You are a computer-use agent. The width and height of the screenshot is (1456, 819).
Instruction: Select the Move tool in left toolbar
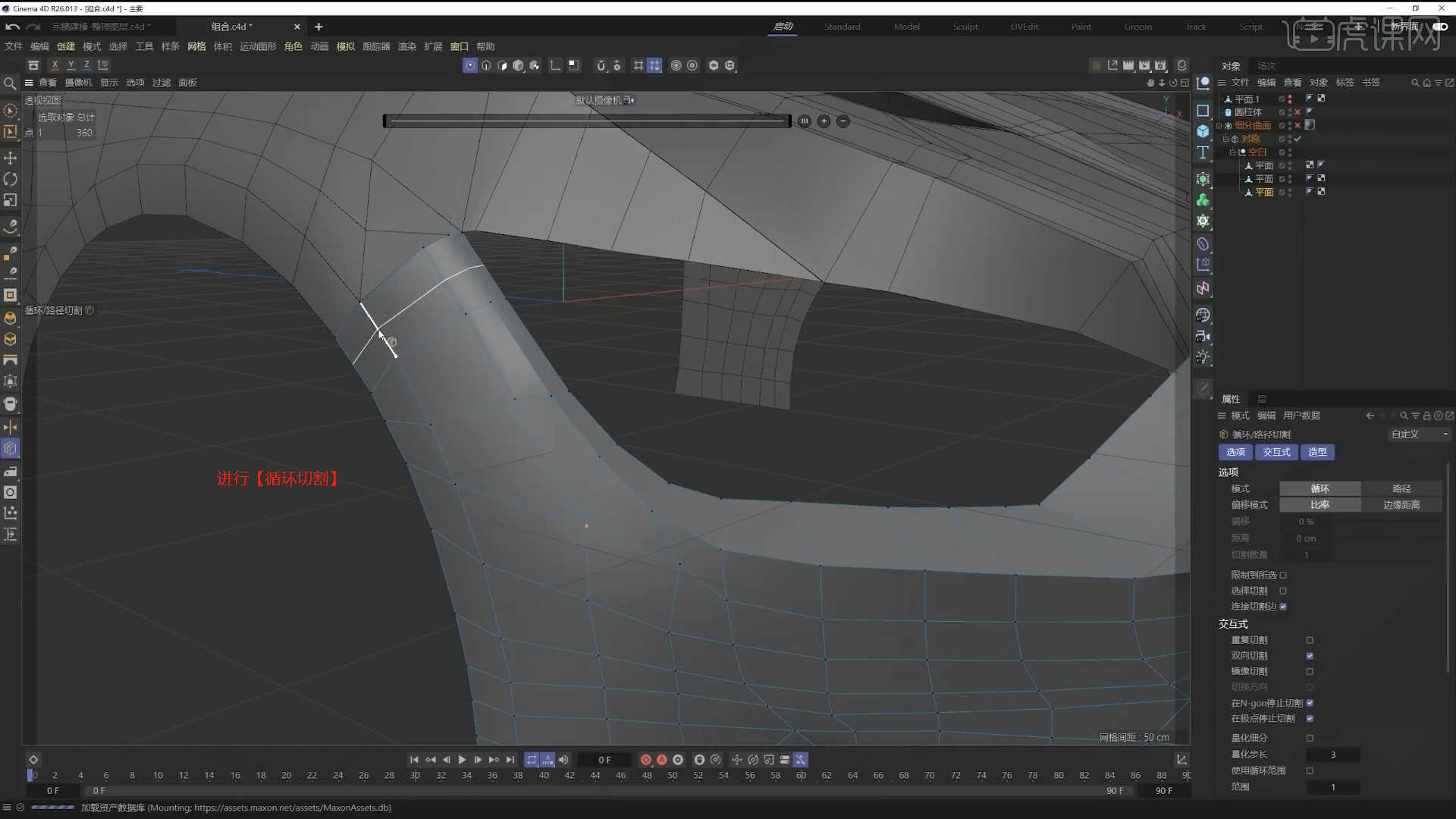pos(11,158)
